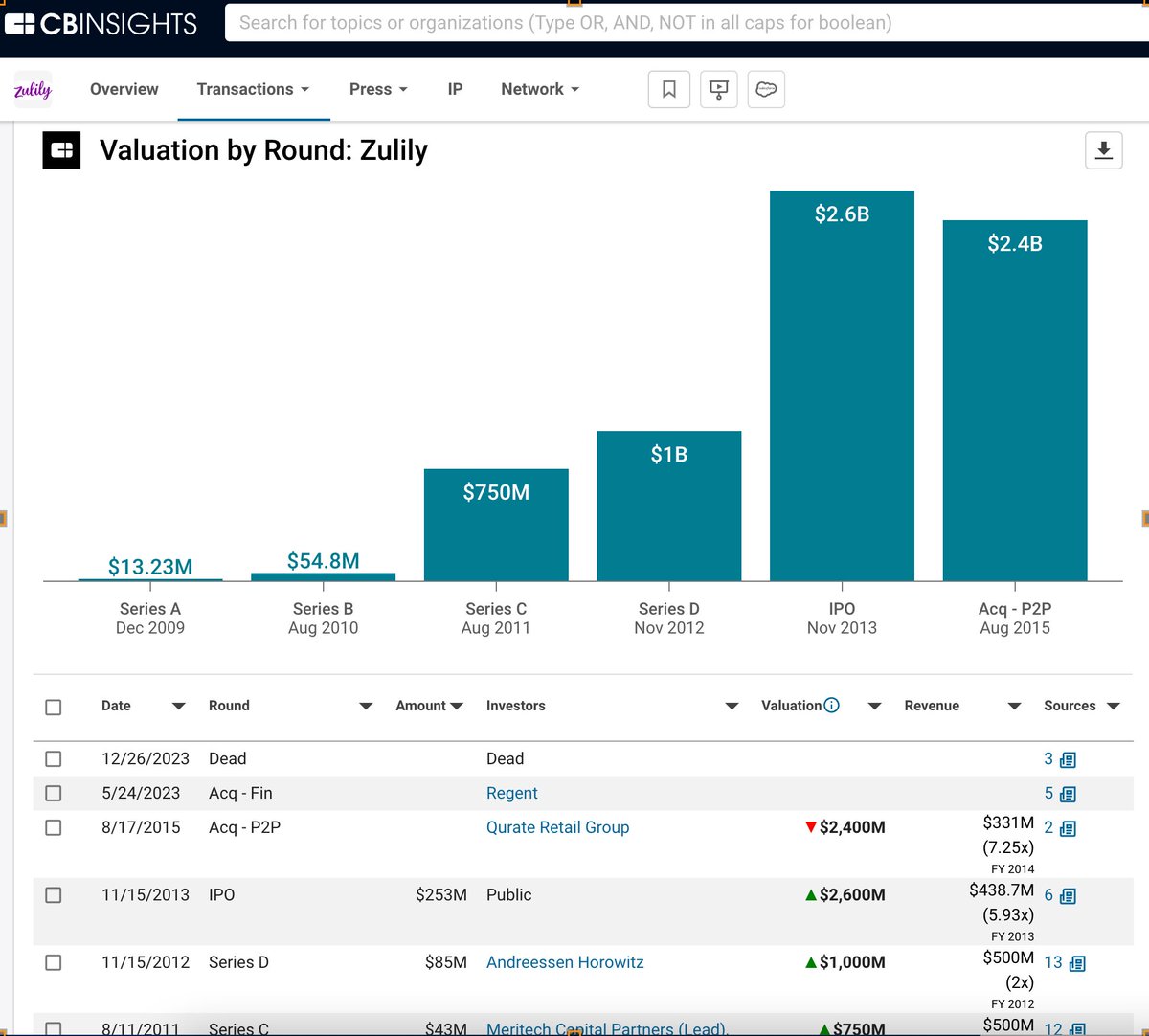
Task: Select all rows with header checkbox
Action: (x=54, y=707)
